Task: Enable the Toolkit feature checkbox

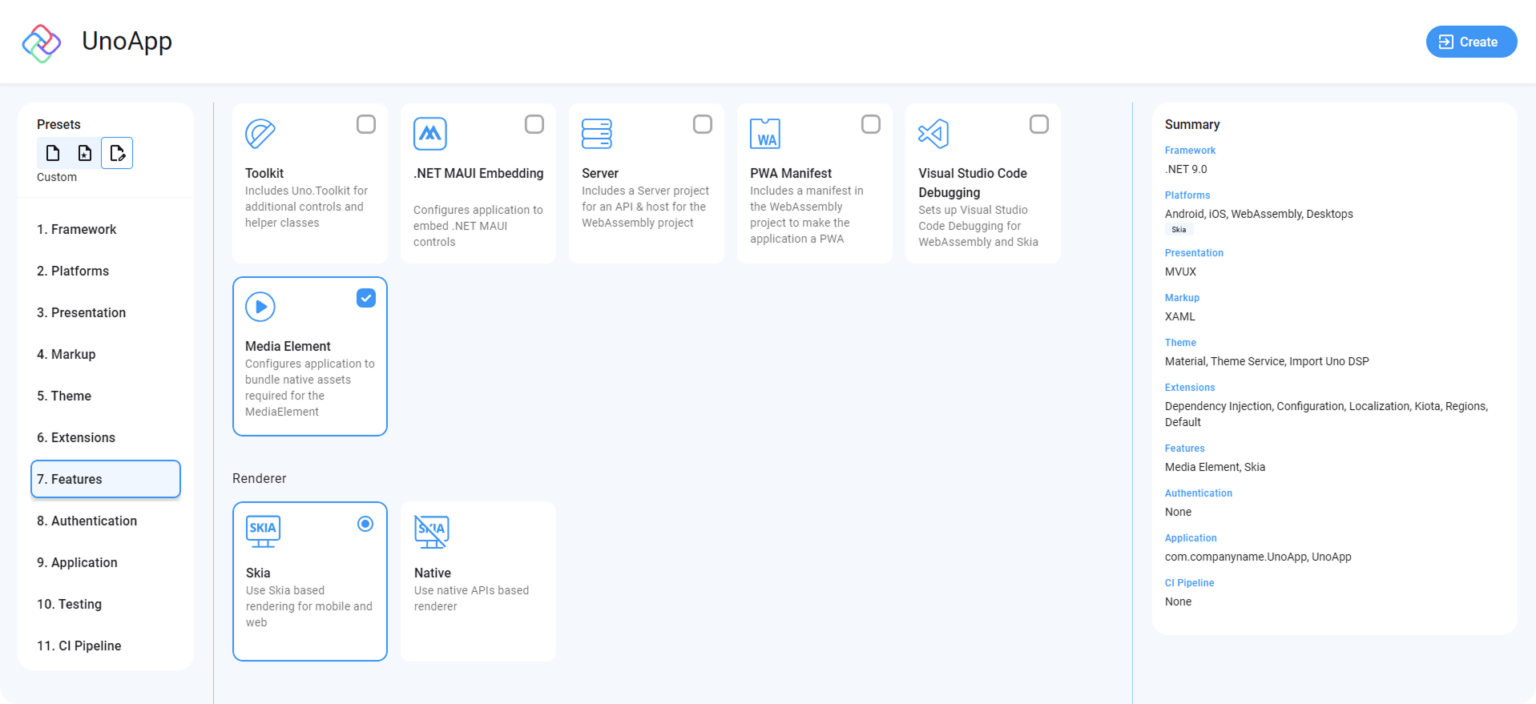Action: coord(366,123)
